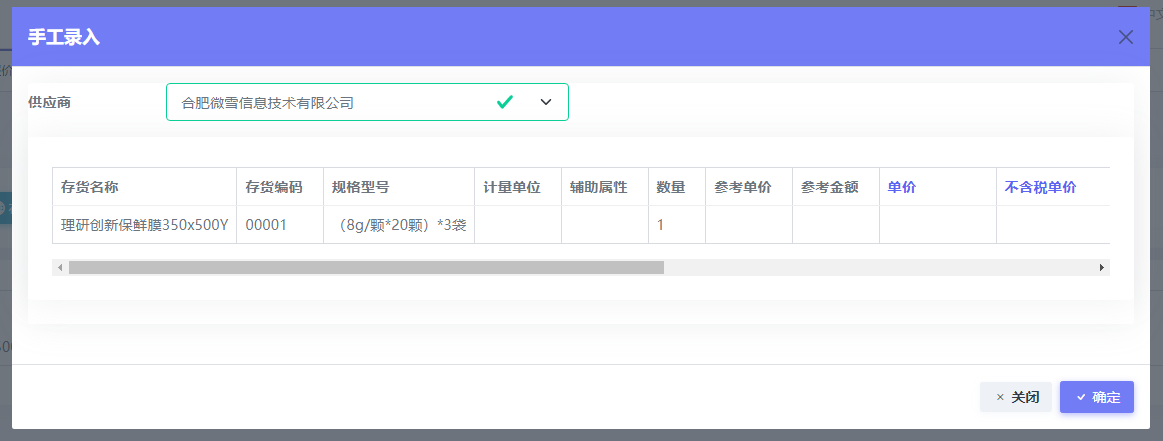
Task: Select cell 理研创新保鲜膜350x500Y
Action: 145,225
